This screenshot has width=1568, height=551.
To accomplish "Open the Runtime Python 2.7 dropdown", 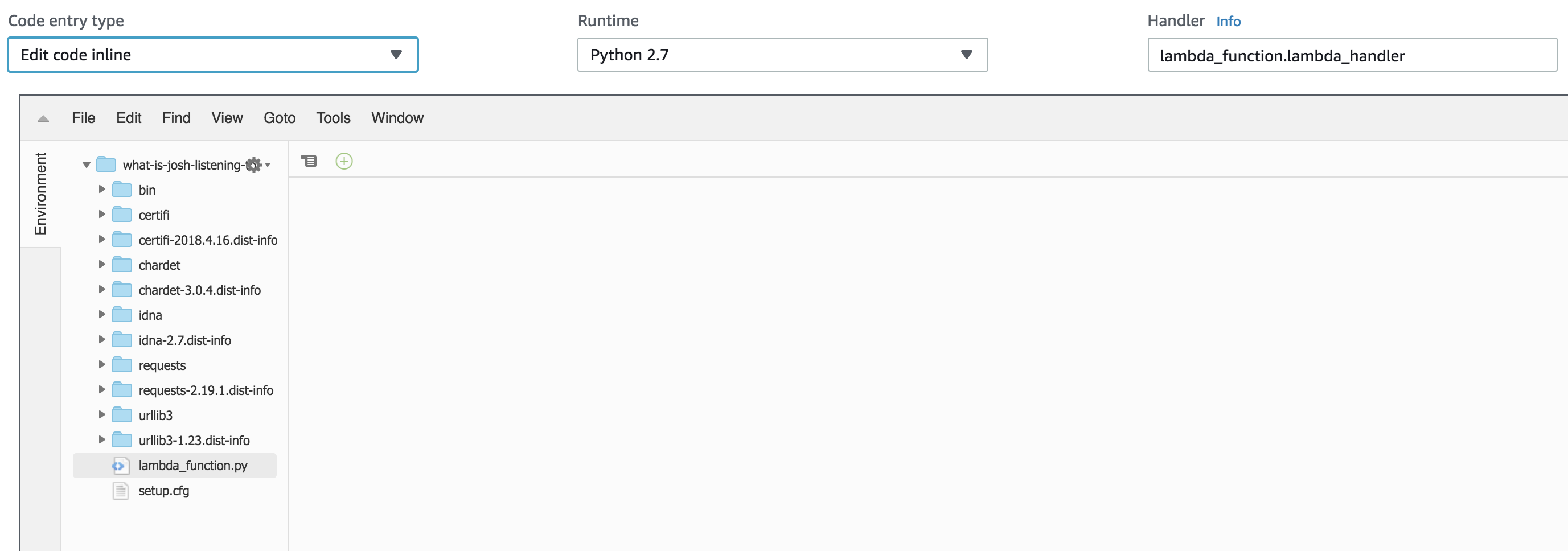I will click(x=782, y=55).
